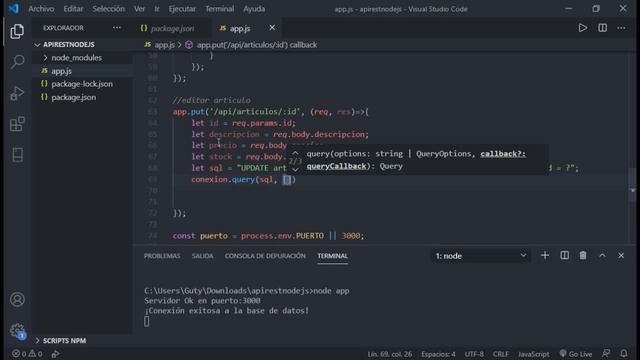Collapse the APIRESTNODEJS folder section
Viewport: 640px width, 360px height.
click(x=69, y=44)
